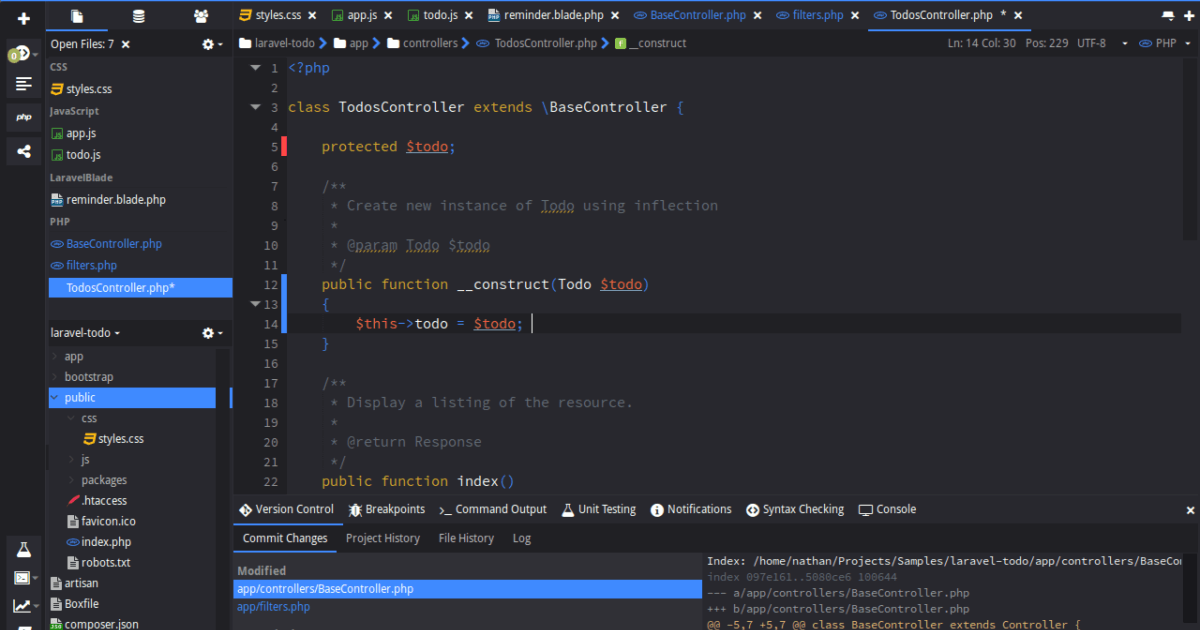The width and height of the screenshot is (1200, 630).
Task: Expand the bootstrap folder in project tree
Action: coord(54,377)
